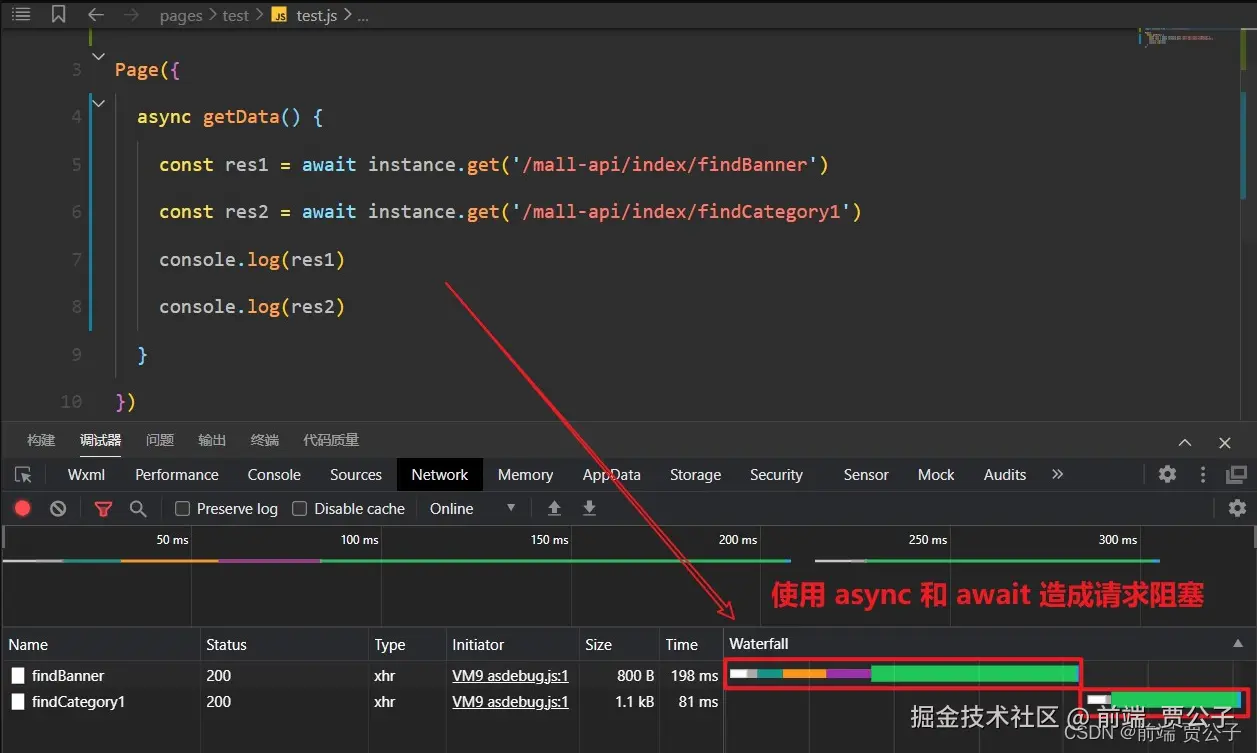Viewport: 1257px width, 753px height.
Task: Navigate back with the left arrow
Action: coord(95,15)
